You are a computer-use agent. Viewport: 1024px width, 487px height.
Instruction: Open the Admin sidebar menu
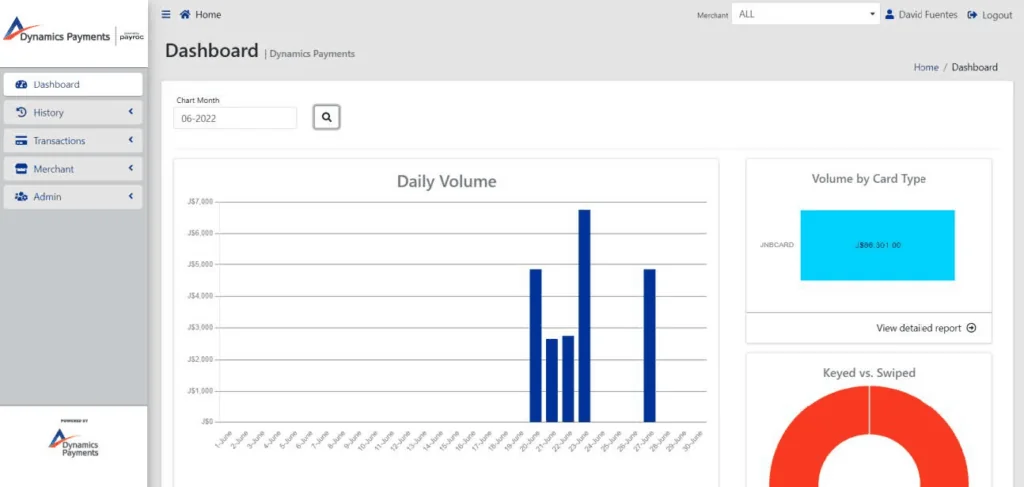72,196
